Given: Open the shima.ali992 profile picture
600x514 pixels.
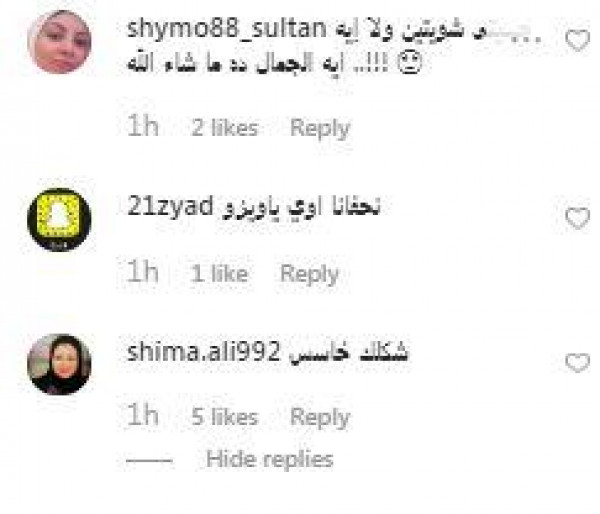Looking at the screenshot, I should tap(60, 364).
